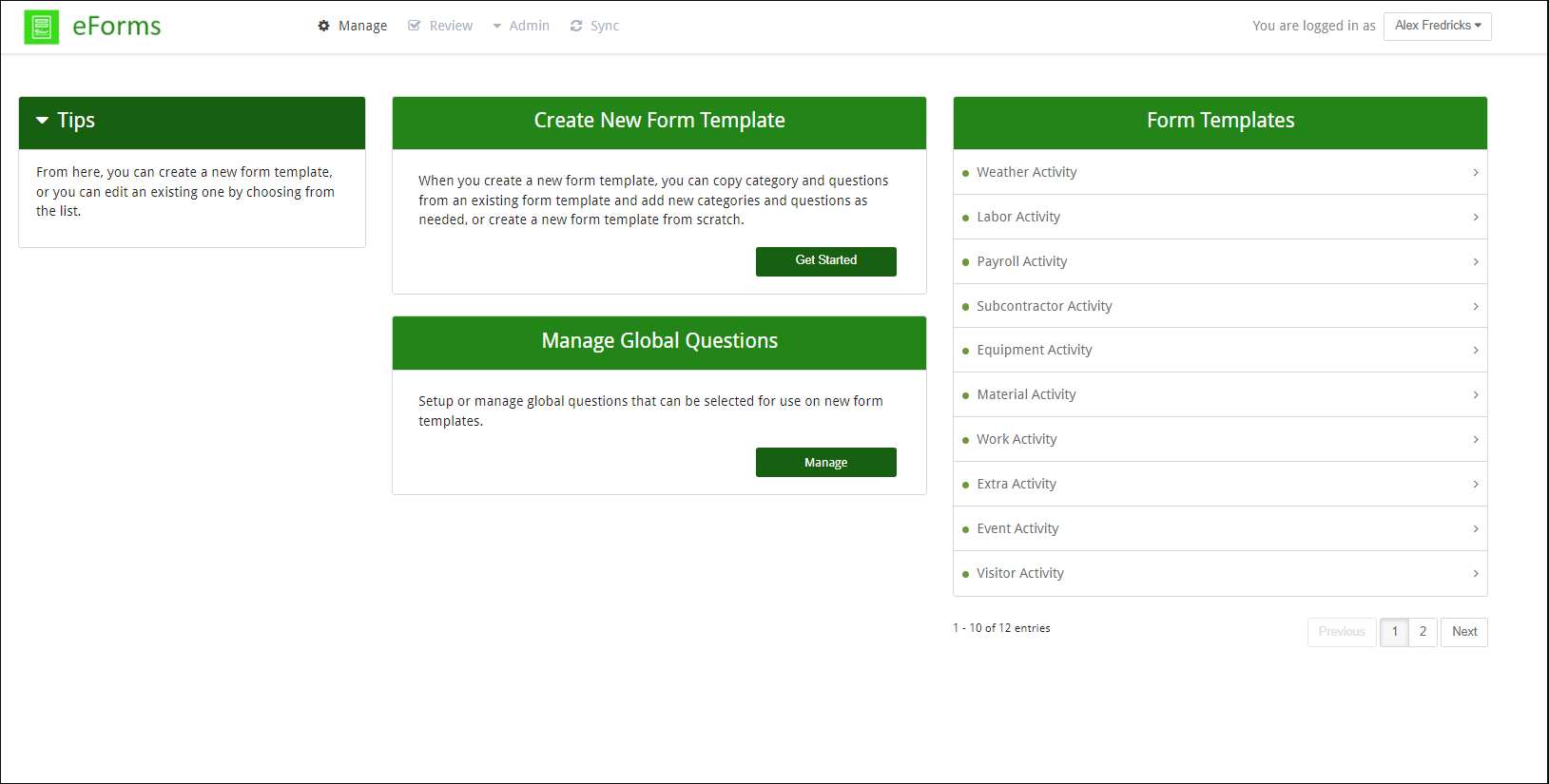The height and width of the screenshot is (784, 1549).
Task: Open the Admin dropdown menu
Action: point(521,26)
